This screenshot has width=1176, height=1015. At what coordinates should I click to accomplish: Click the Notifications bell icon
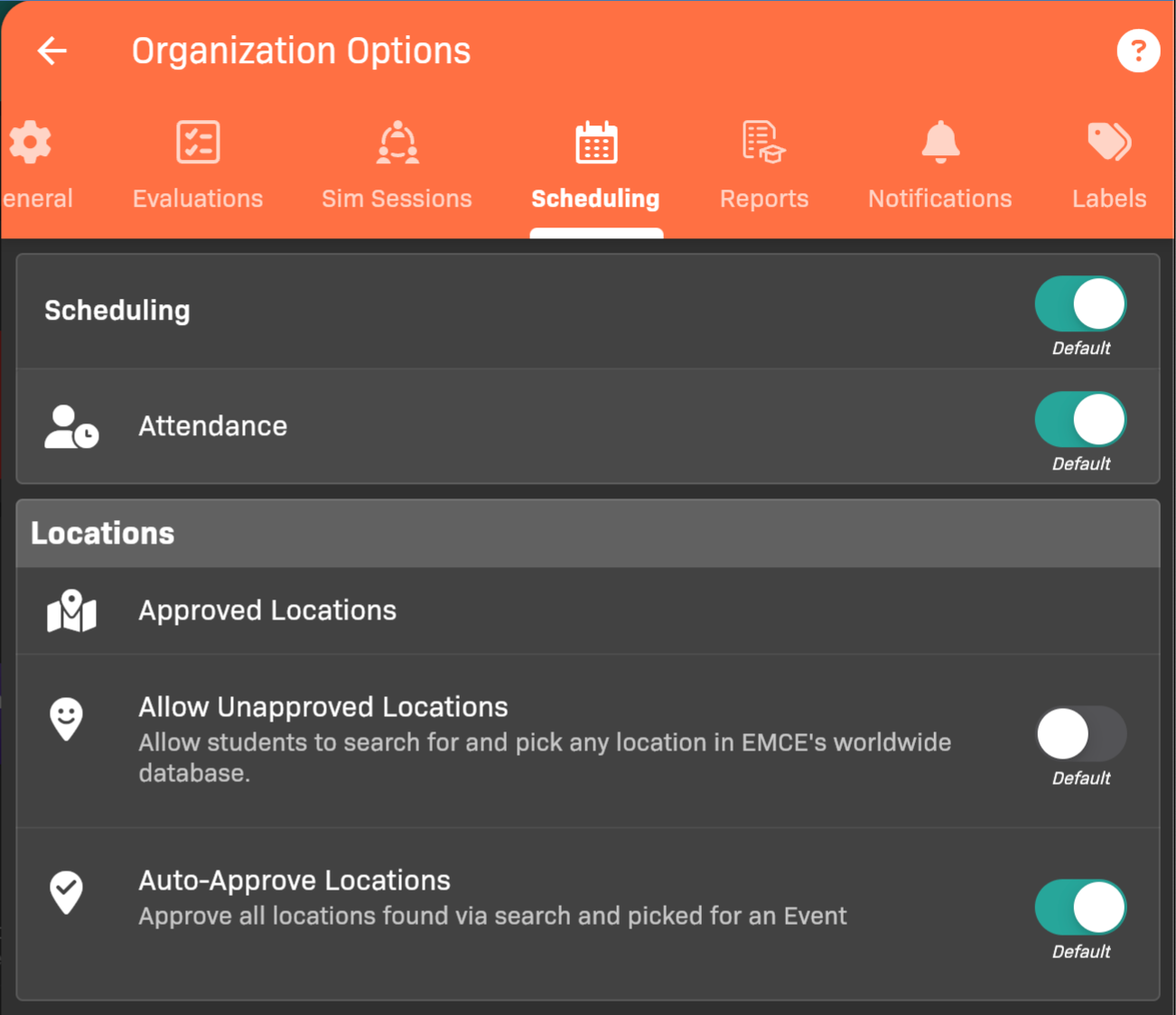(940, 143)
